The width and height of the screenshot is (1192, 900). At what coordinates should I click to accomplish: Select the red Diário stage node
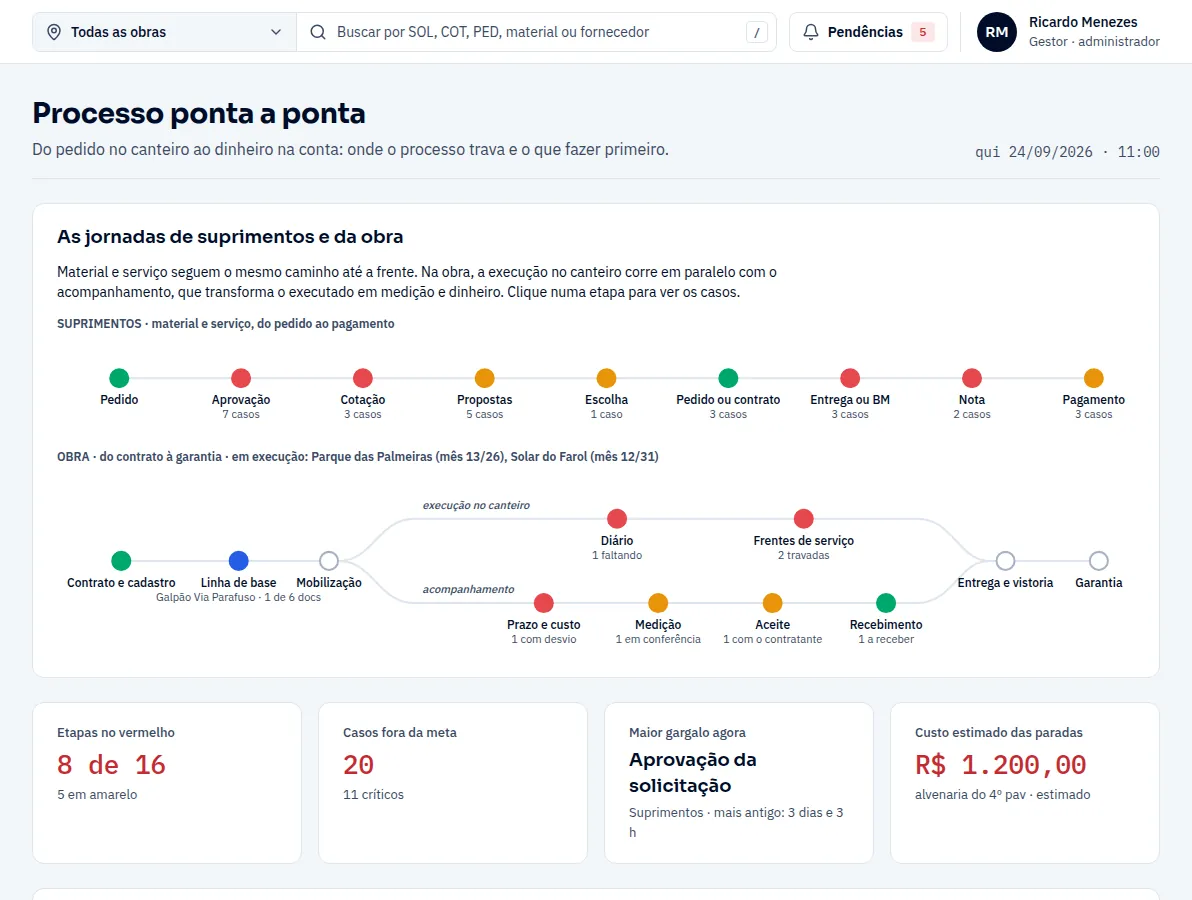click(x=617, y=519)
